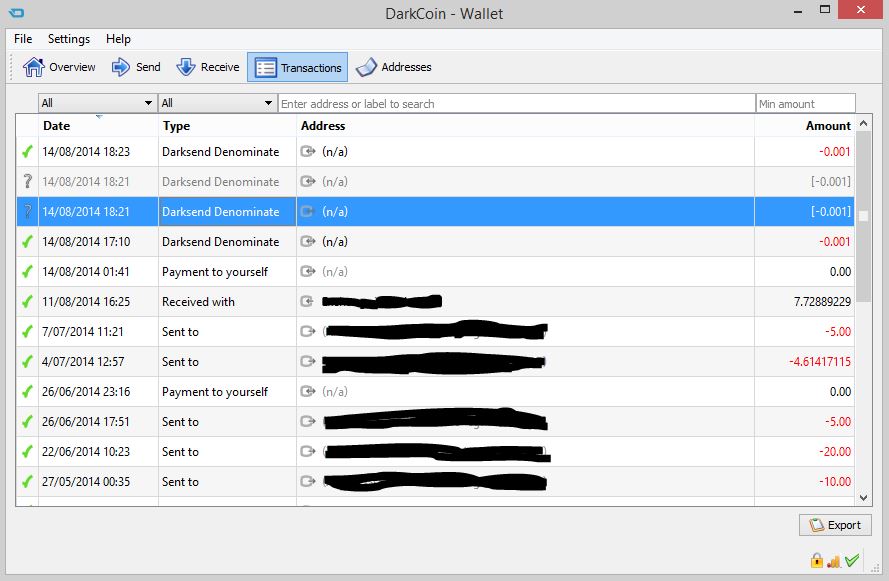Click the sent arrow icon on the -4.61417115 row
889x581 pixels.
[308, 362]
